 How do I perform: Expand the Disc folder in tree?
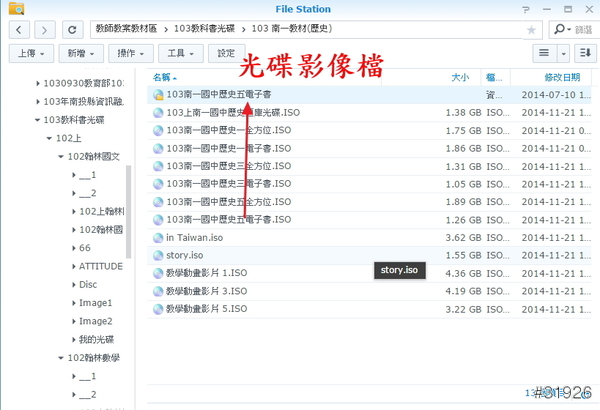click(73, 284)
